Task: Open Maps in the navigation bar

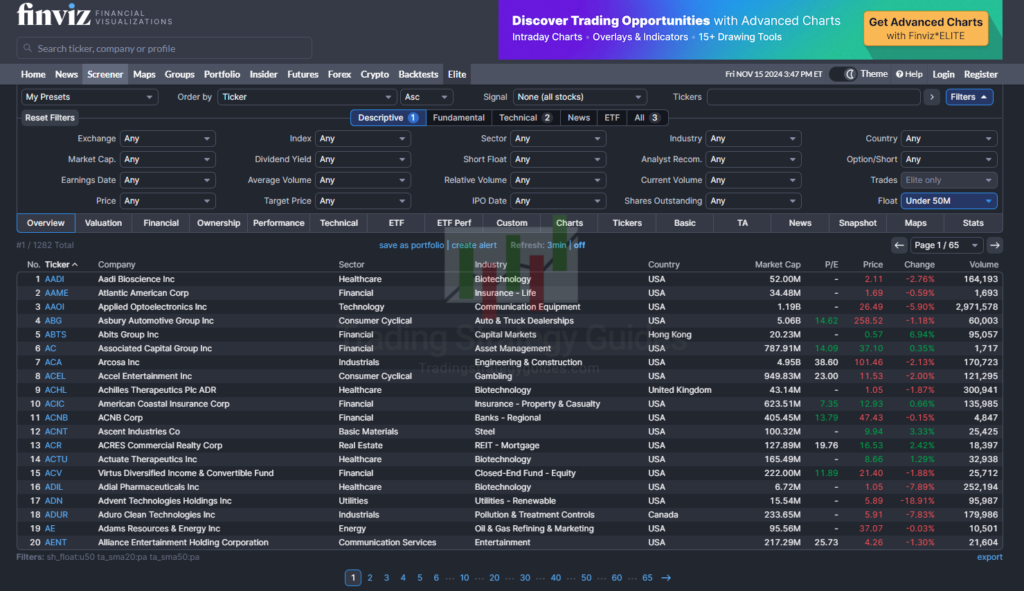Action: (x=144, y=74)
